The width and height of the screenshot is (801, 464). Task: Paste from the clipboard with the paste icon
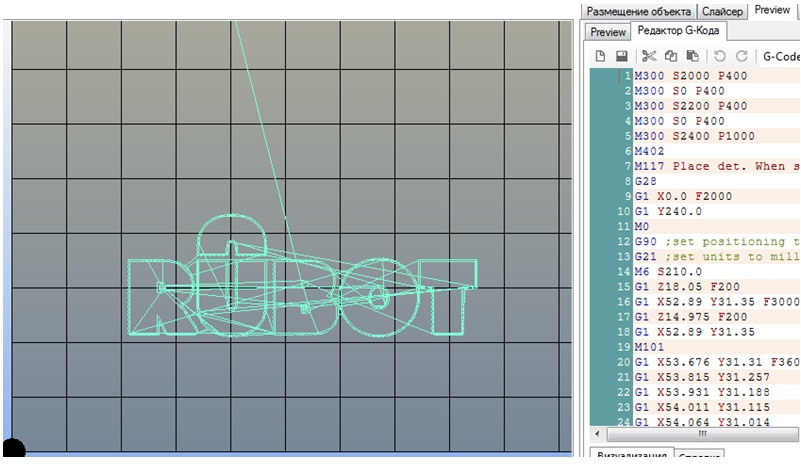coord(692,56)
